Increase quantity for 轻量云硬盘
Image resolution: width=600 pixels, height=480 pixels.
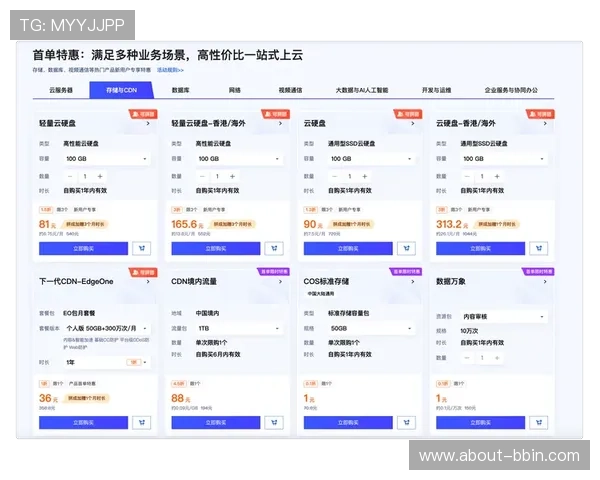click(x=100, y=176)
